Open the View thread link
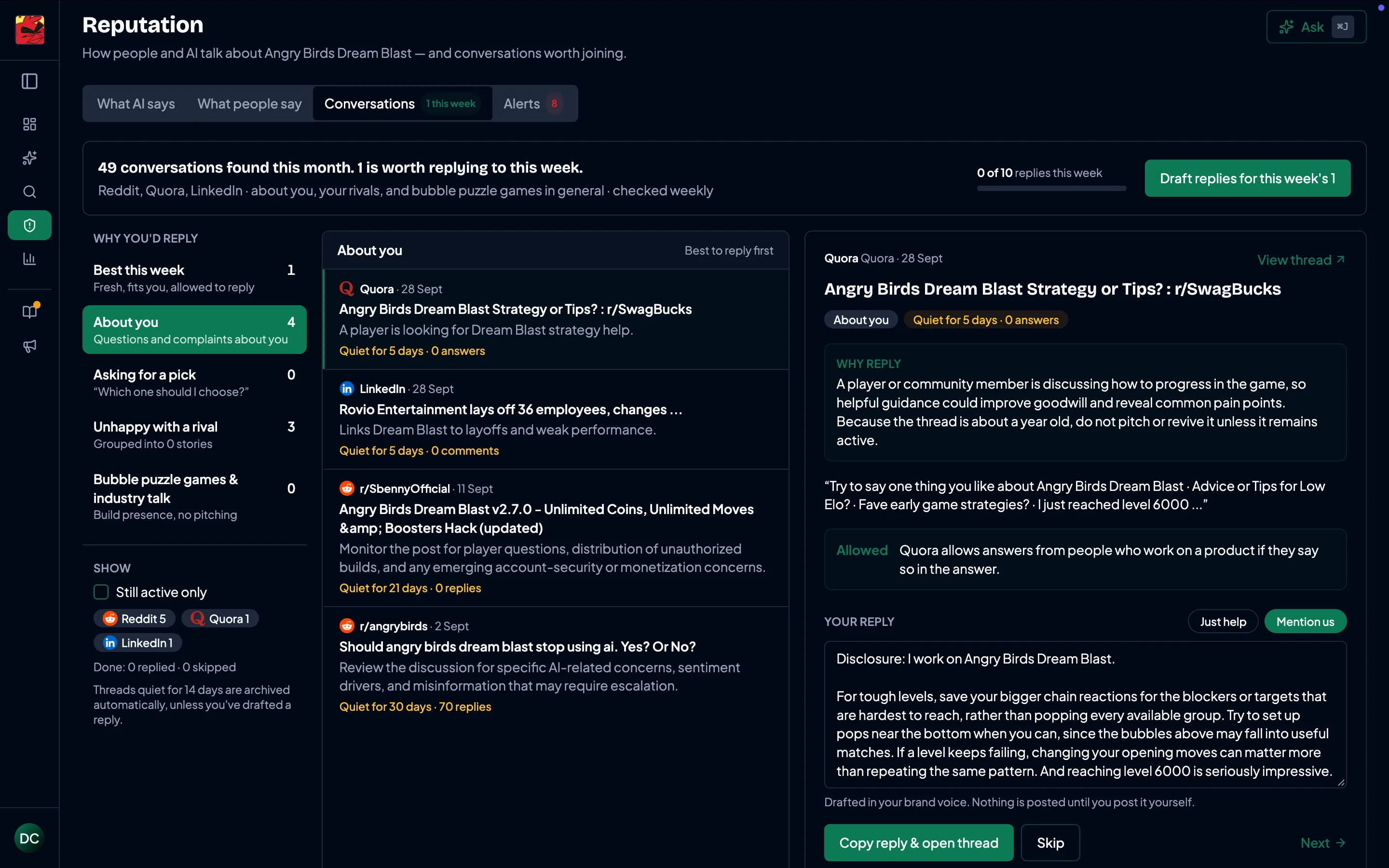Image resolution: width=1389 pixels, height=868 pixels. coord(1301,259)
